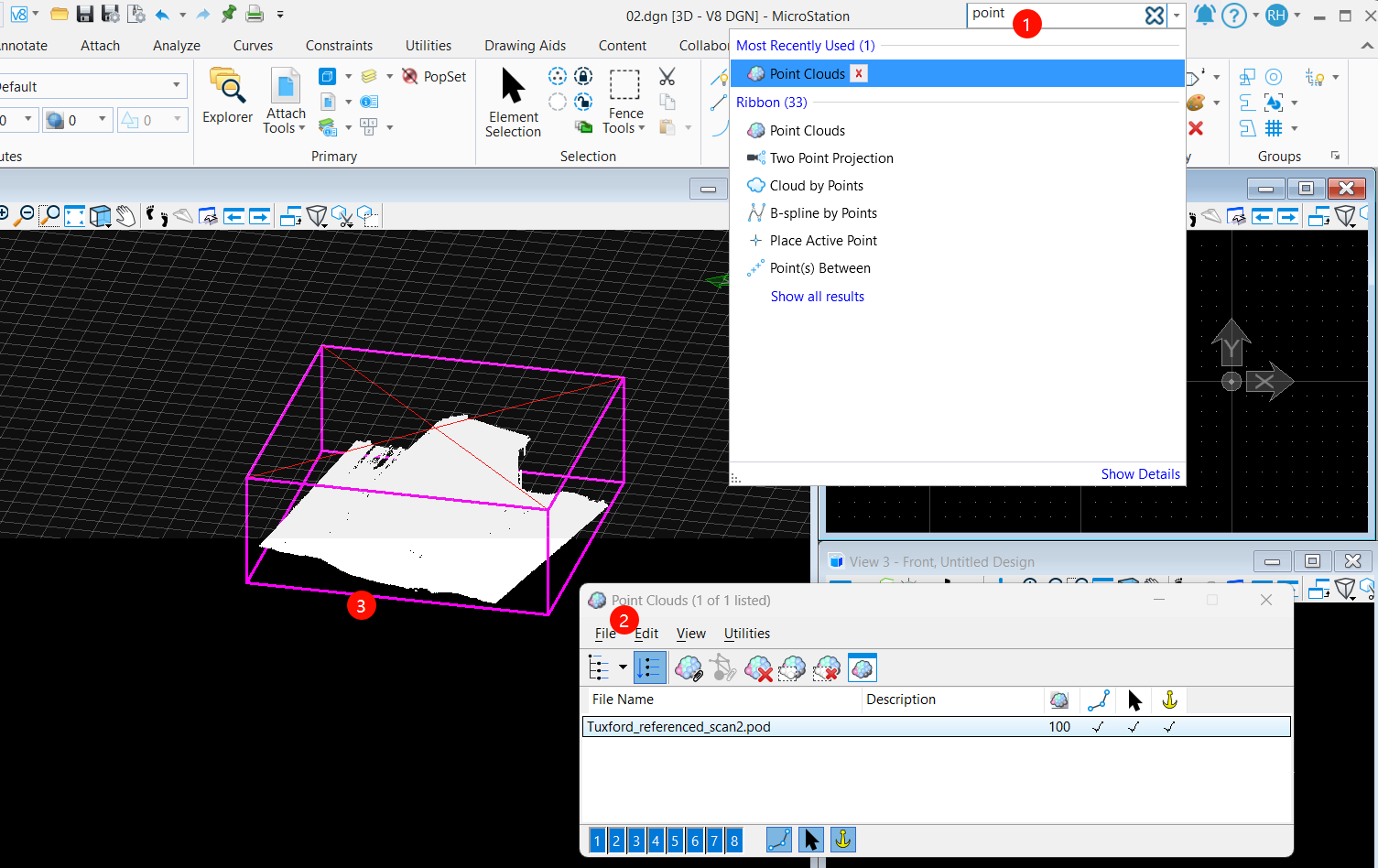Open the Fence Tools dropdown

[x=624, y=102]
